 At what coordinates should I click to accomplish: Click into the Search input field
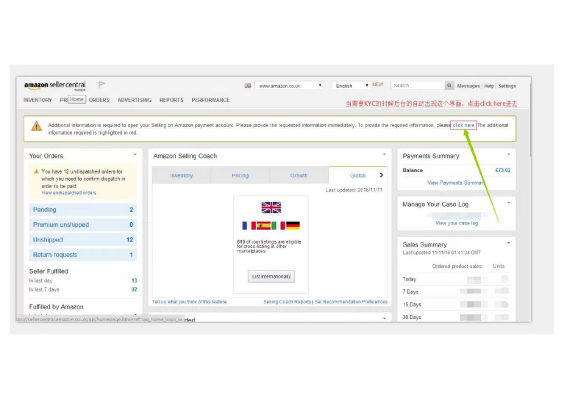click(418, 86)
